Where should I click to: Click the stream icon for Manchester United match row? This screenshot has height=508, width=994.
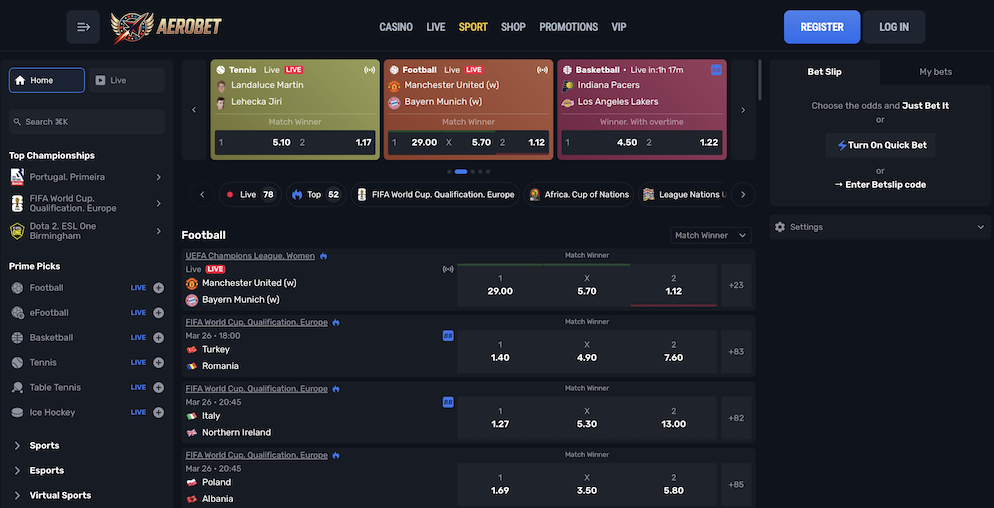(448, 269)
